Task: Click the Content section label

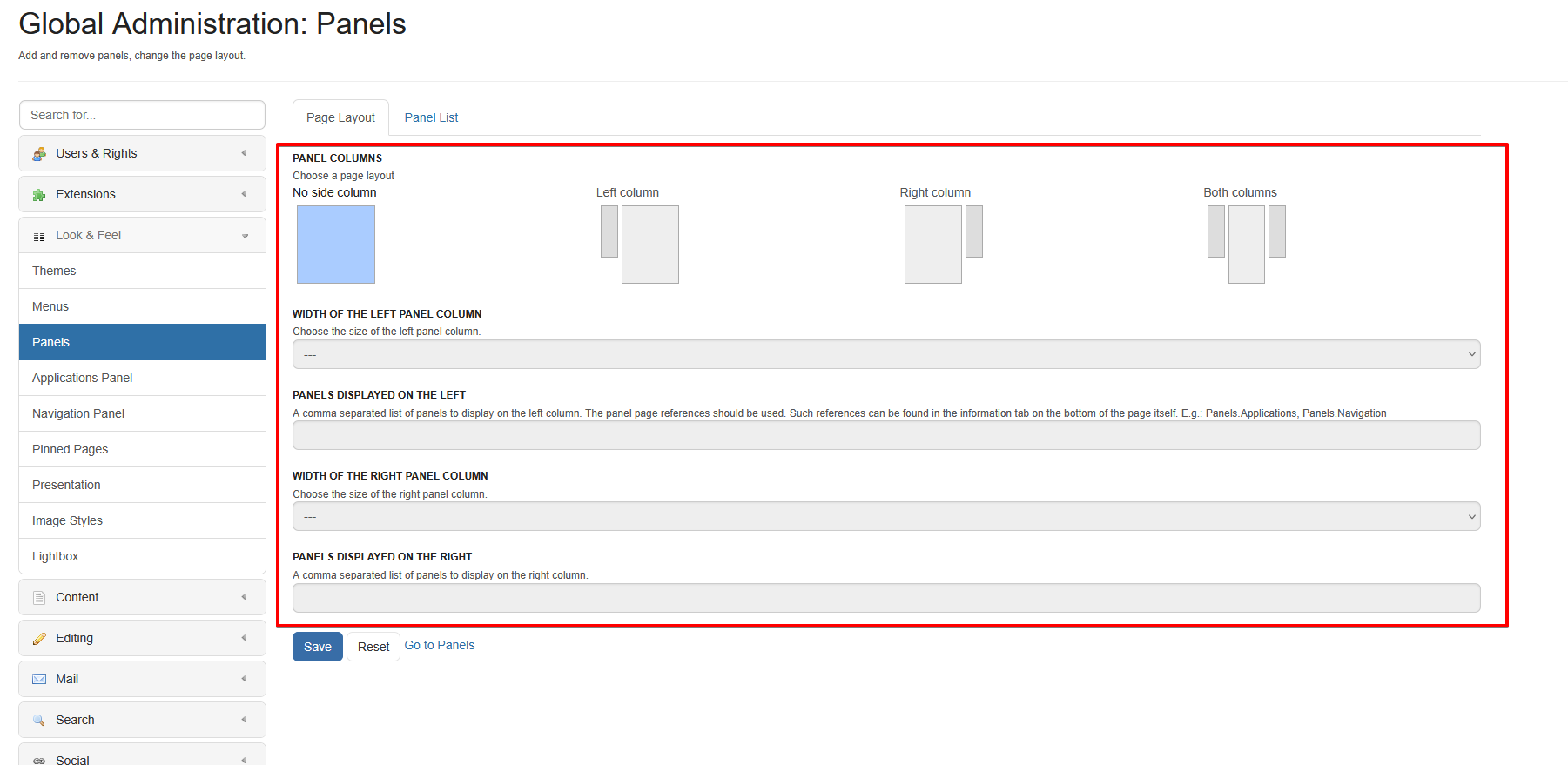Action: click(77, 597)
